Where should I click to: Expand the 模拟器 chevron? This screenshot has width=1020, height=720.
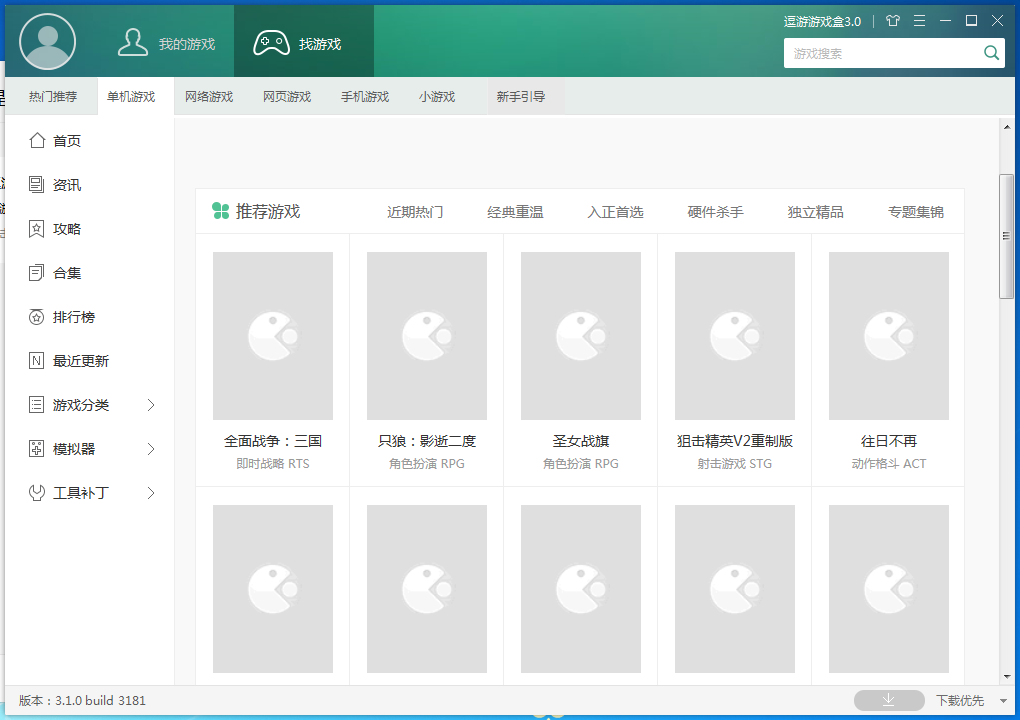pyautogui.click(x=151, y=449)
